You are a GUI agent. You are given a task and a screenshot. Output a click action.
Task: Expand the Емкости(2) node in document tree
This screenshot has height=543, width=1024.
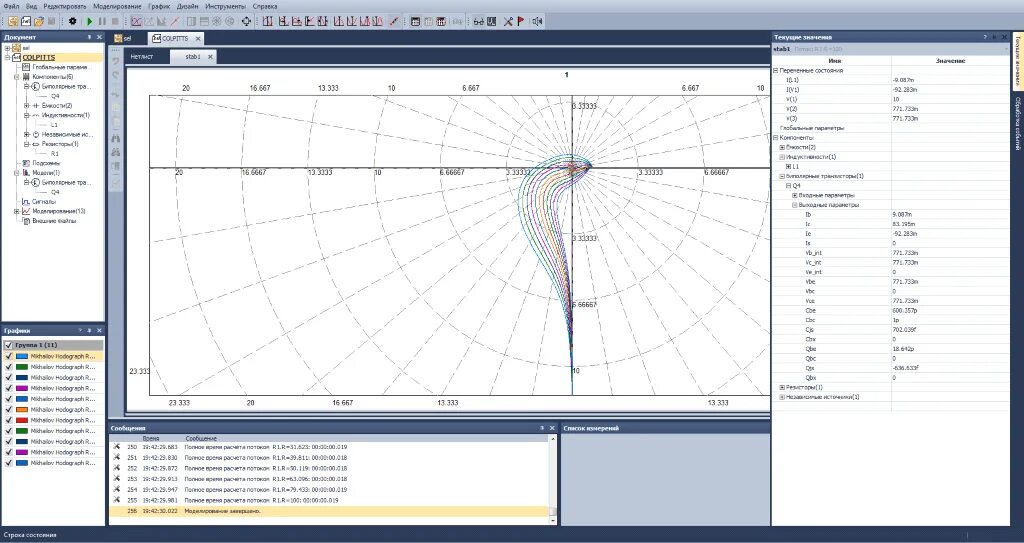click(27, 105)
